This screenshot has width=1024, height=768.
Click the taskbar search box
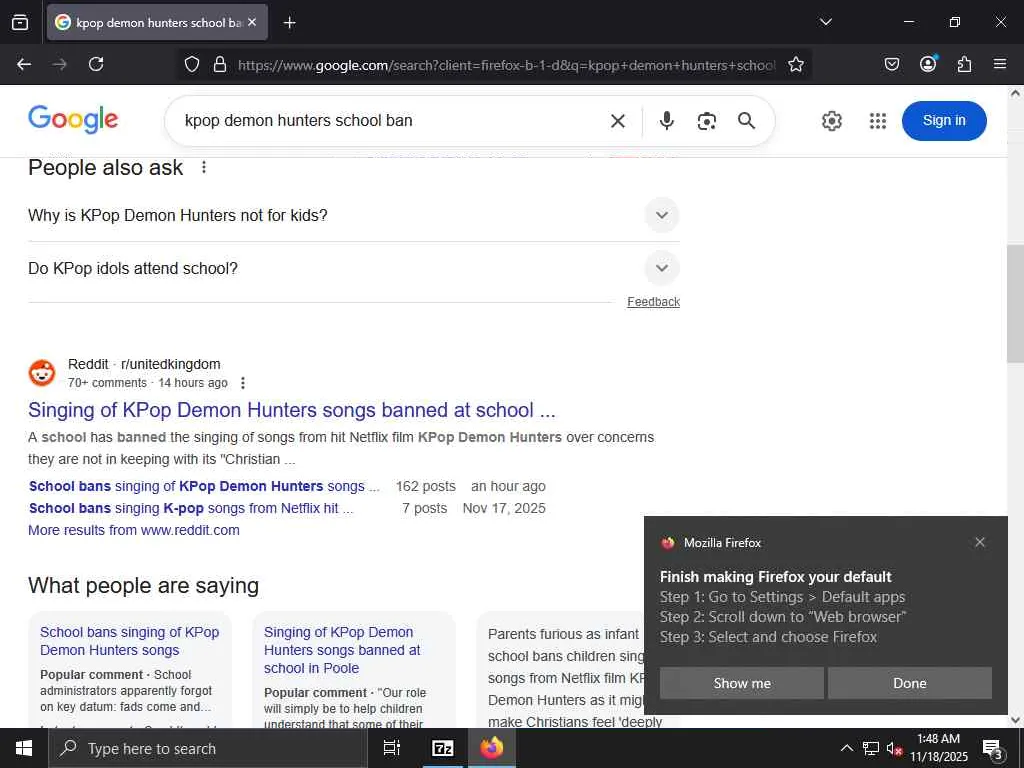(208, 748)
